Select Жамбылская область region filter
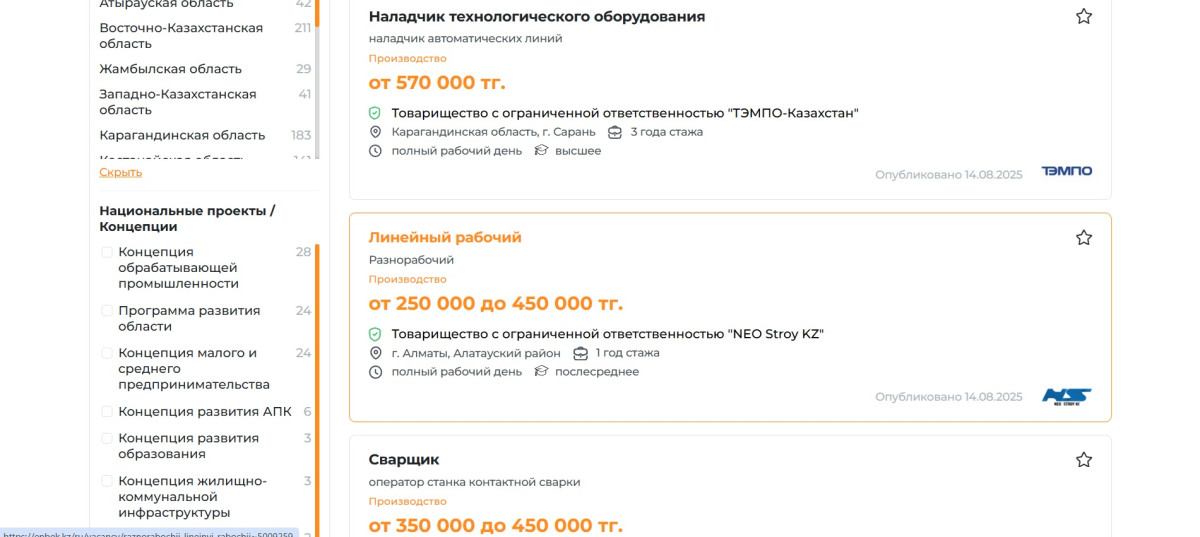The image size is (1200, 537). click(x=170, y=69)
